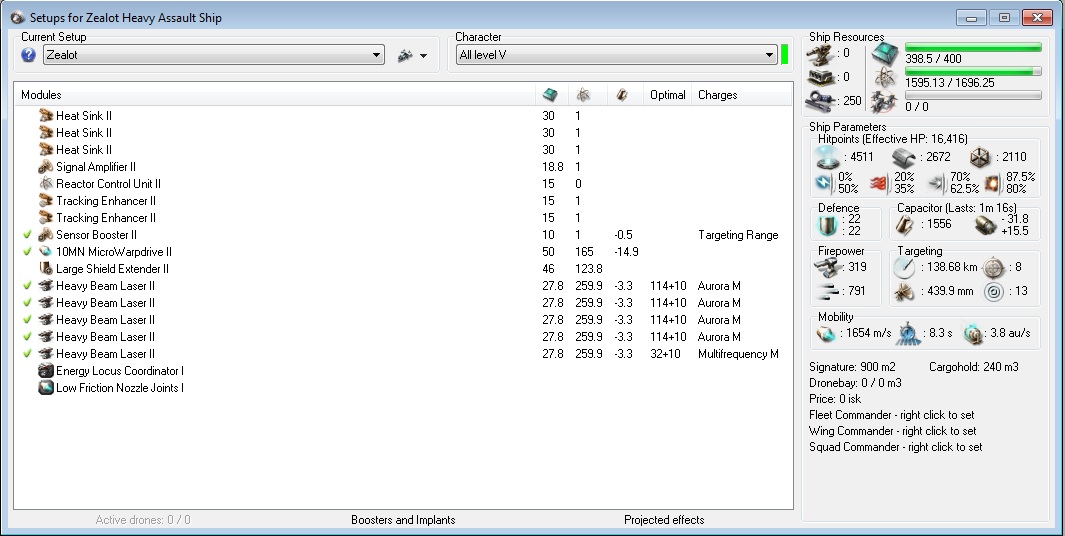Click the Energy Locus Coordinator I rig icon
The image size is (1065, 536).
(46, 370)
